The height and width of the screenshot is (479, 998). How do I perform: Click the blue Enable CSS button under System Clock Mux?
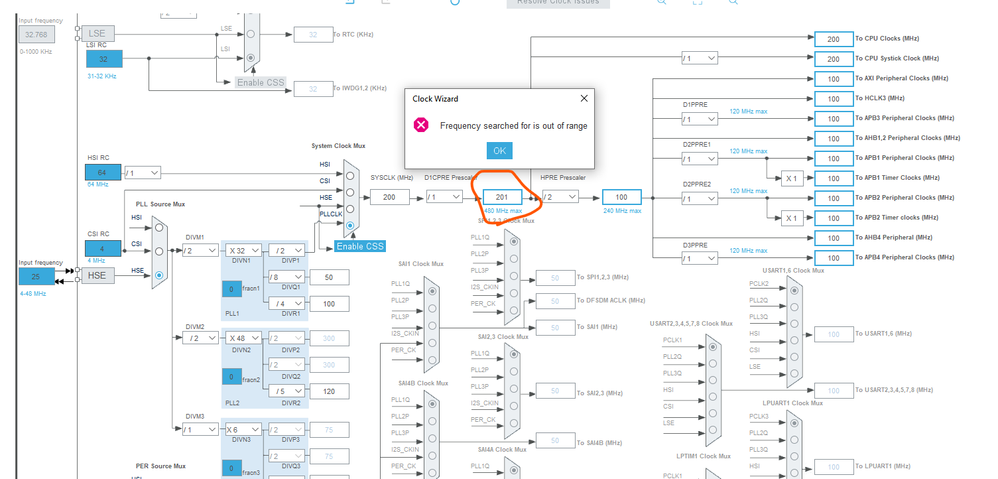click(x=360, y=246)
